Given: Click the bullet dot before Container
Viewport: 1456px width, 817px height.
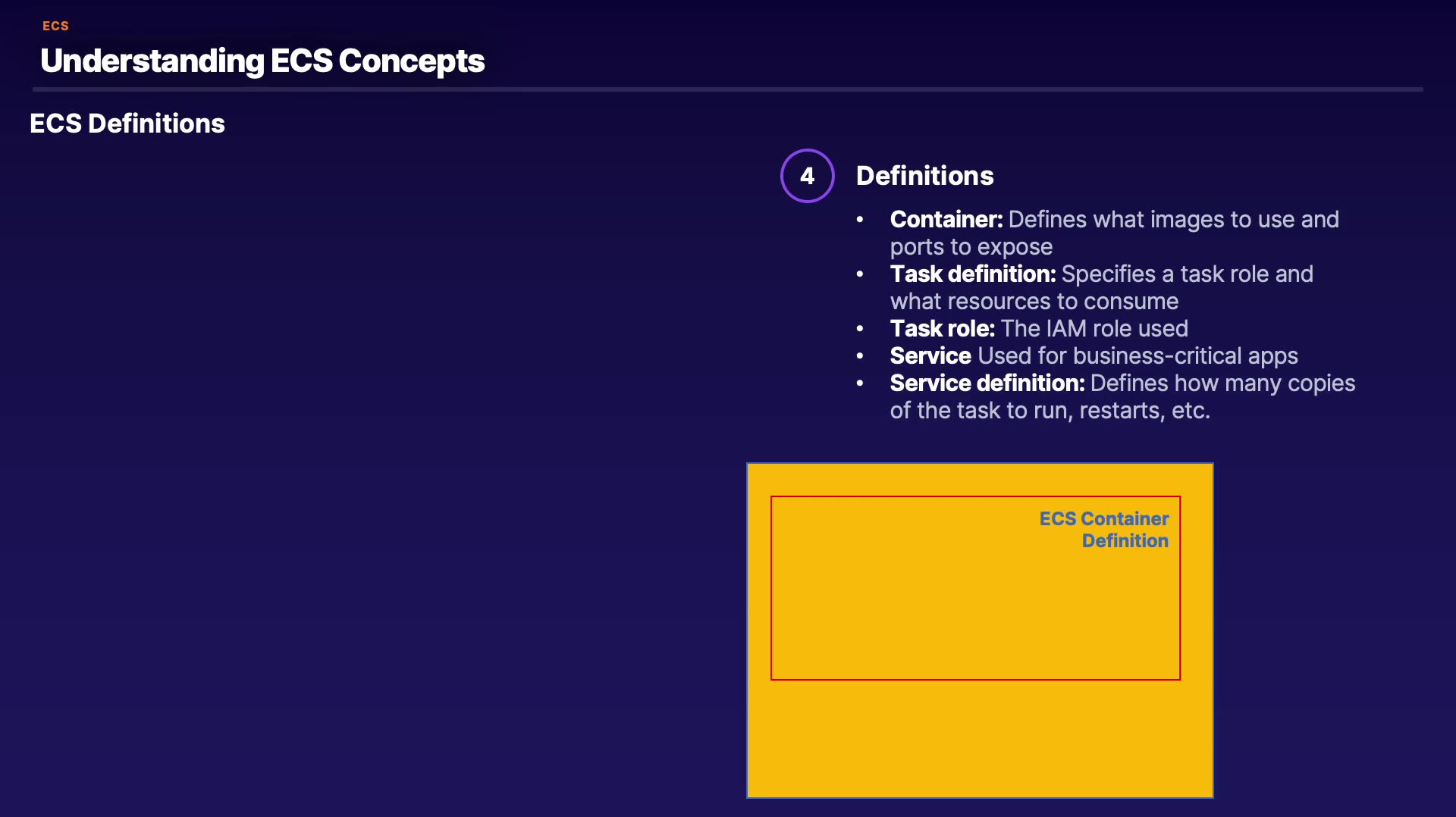Looking at the screenshot, I should [x=860, y=220].
